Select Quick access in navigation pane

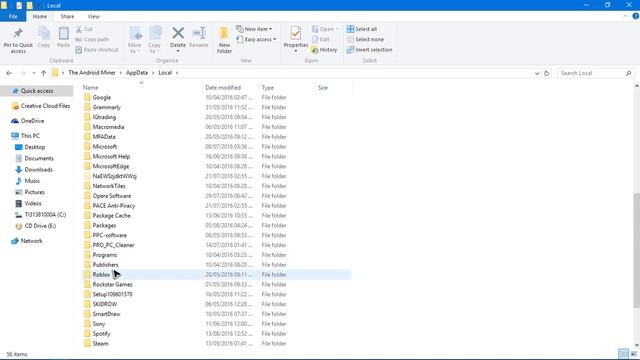pyautogui.click(x=37, y=91)
